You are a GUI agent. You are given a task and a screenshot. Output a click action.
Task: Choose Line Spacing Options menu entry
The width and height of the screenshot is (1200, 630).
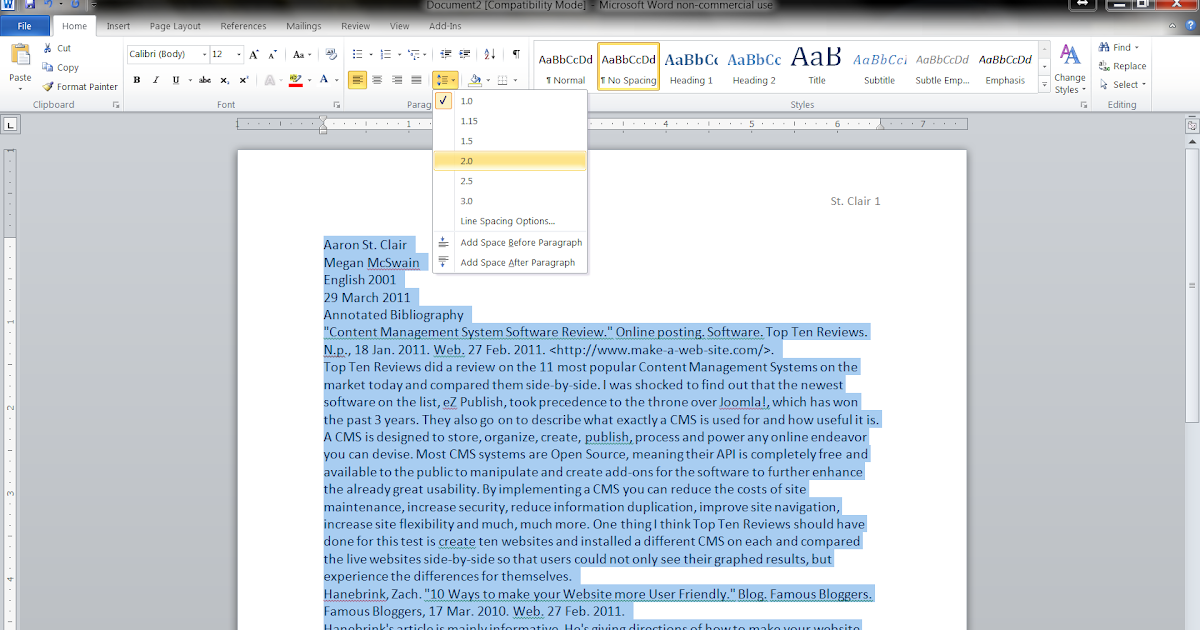[x=509, y=221]
